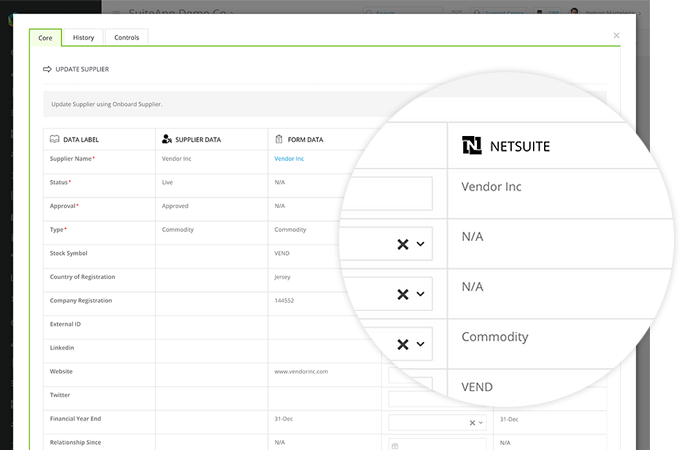Switch to the Core tab

(45, 38)
